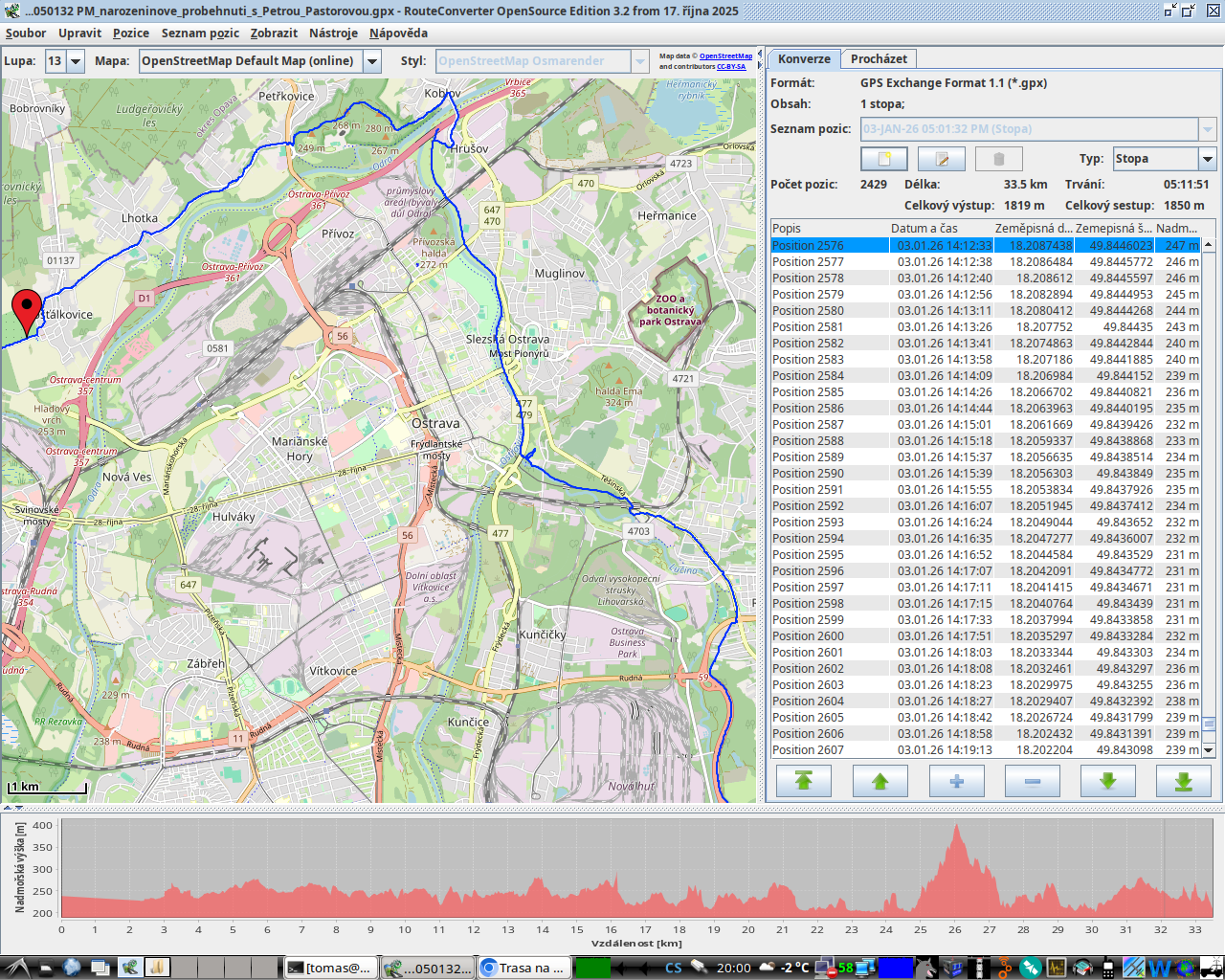This screenshot has height=980, width=1225.
Task: Click the rename position list pencil icon
Action: pyautogui.click(x=941, y=159)
